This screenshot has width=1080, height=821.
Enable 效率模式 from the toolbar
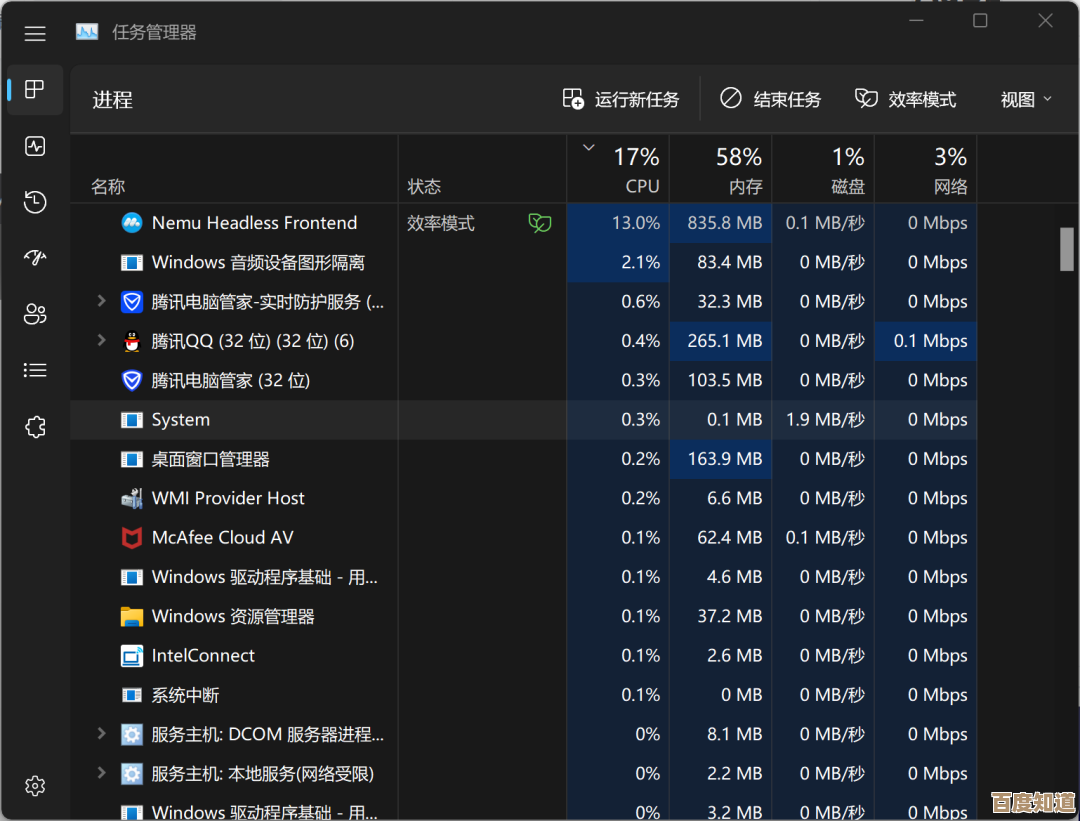905,99
